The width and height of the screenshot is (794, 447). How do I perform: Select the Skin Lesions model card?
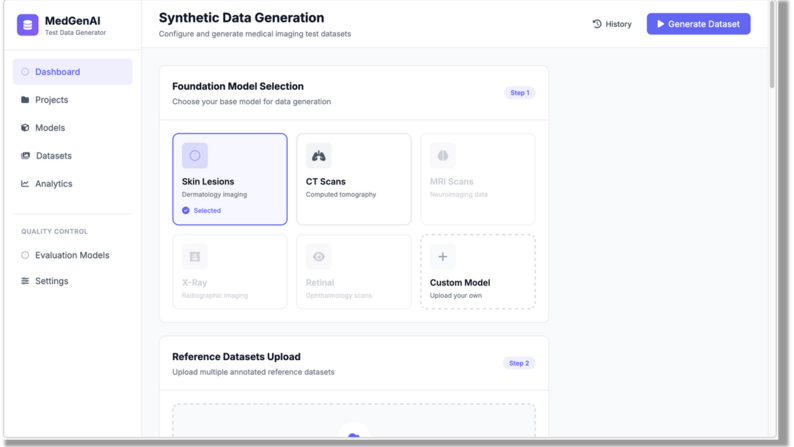(230, 180)
